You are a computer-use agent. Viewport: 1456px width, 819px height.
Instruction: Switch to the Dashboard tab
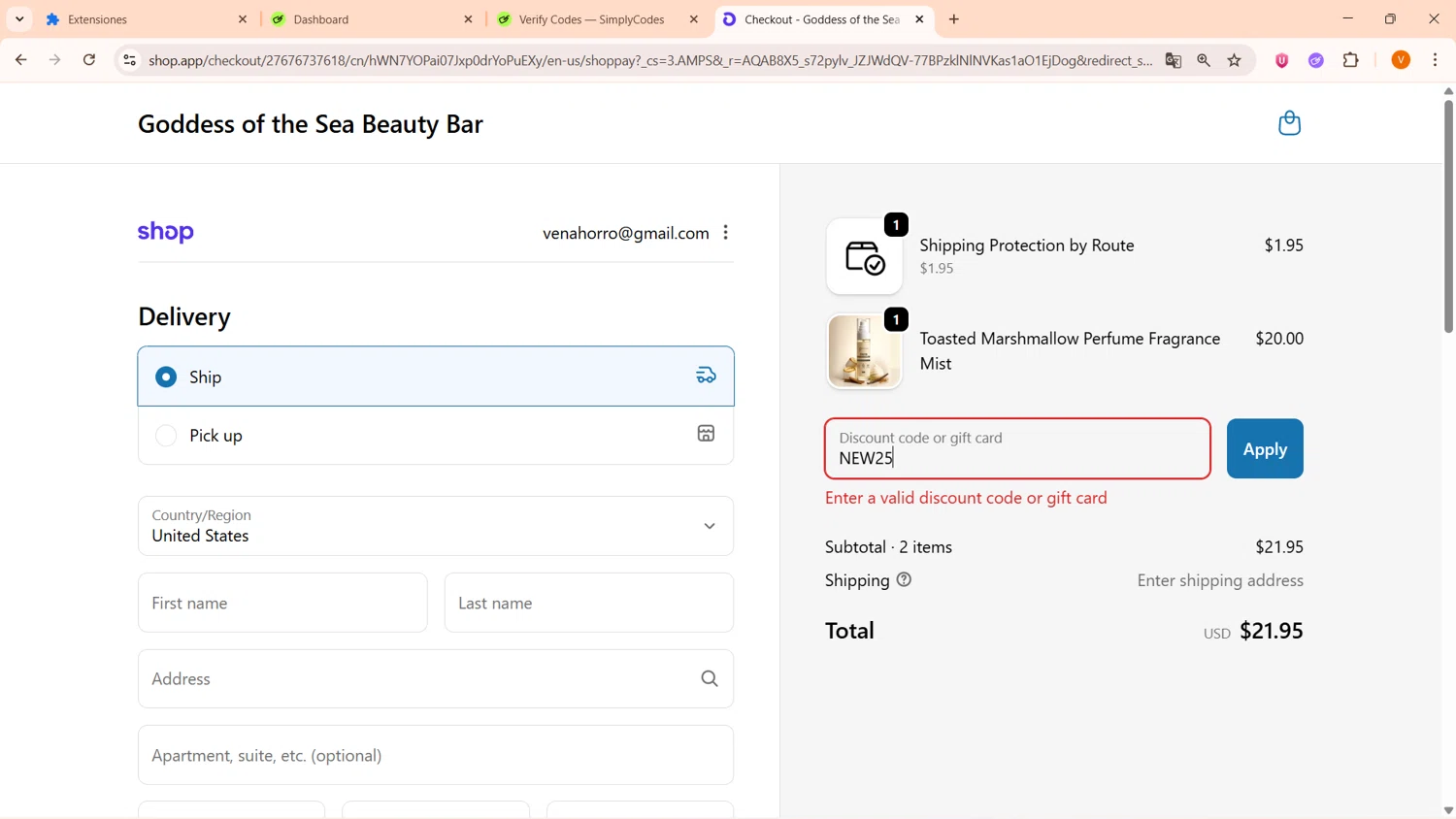click(369, 19)
